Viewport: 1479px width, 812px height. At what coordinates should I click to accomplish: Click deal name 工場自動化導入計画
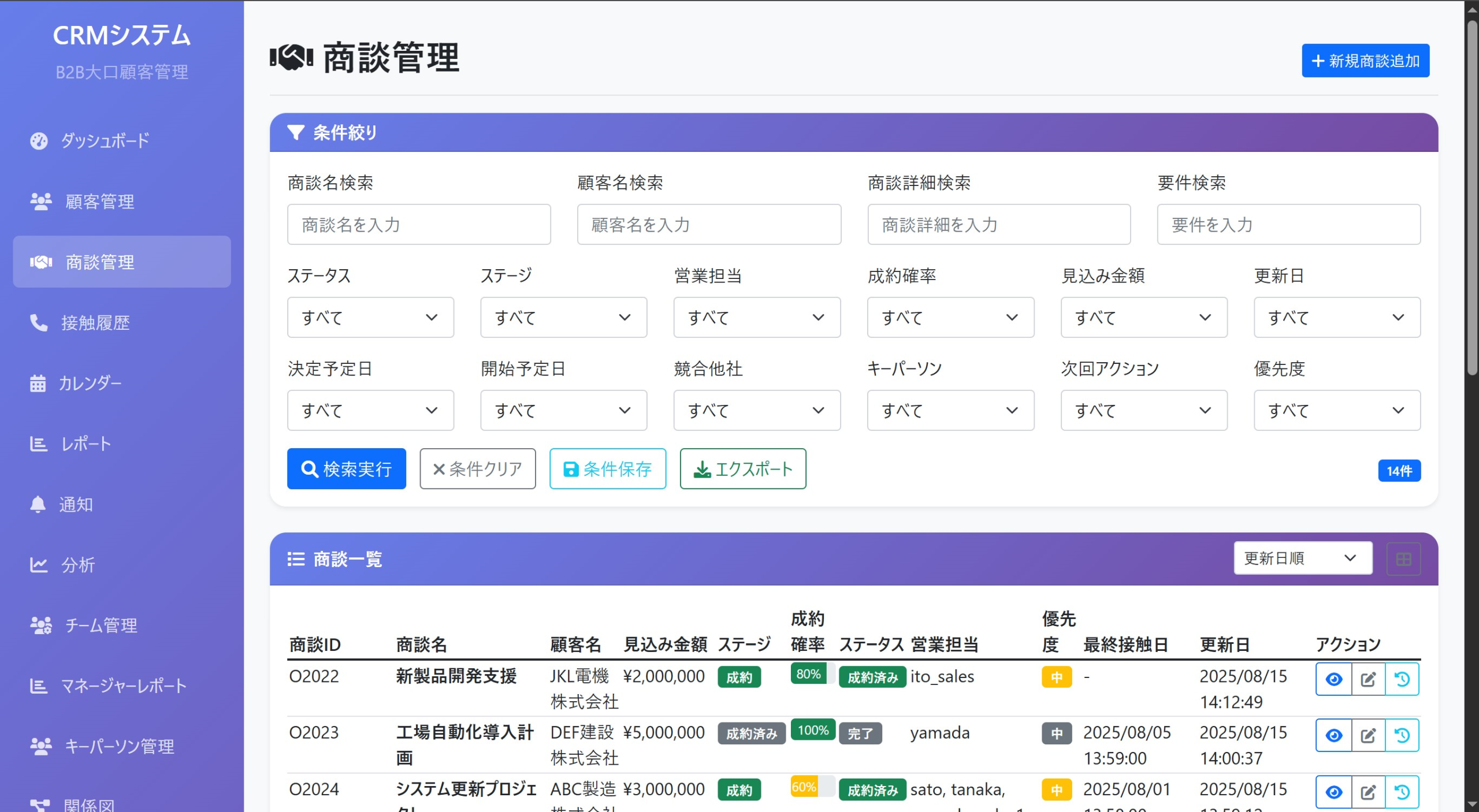[x=465, y=745]
